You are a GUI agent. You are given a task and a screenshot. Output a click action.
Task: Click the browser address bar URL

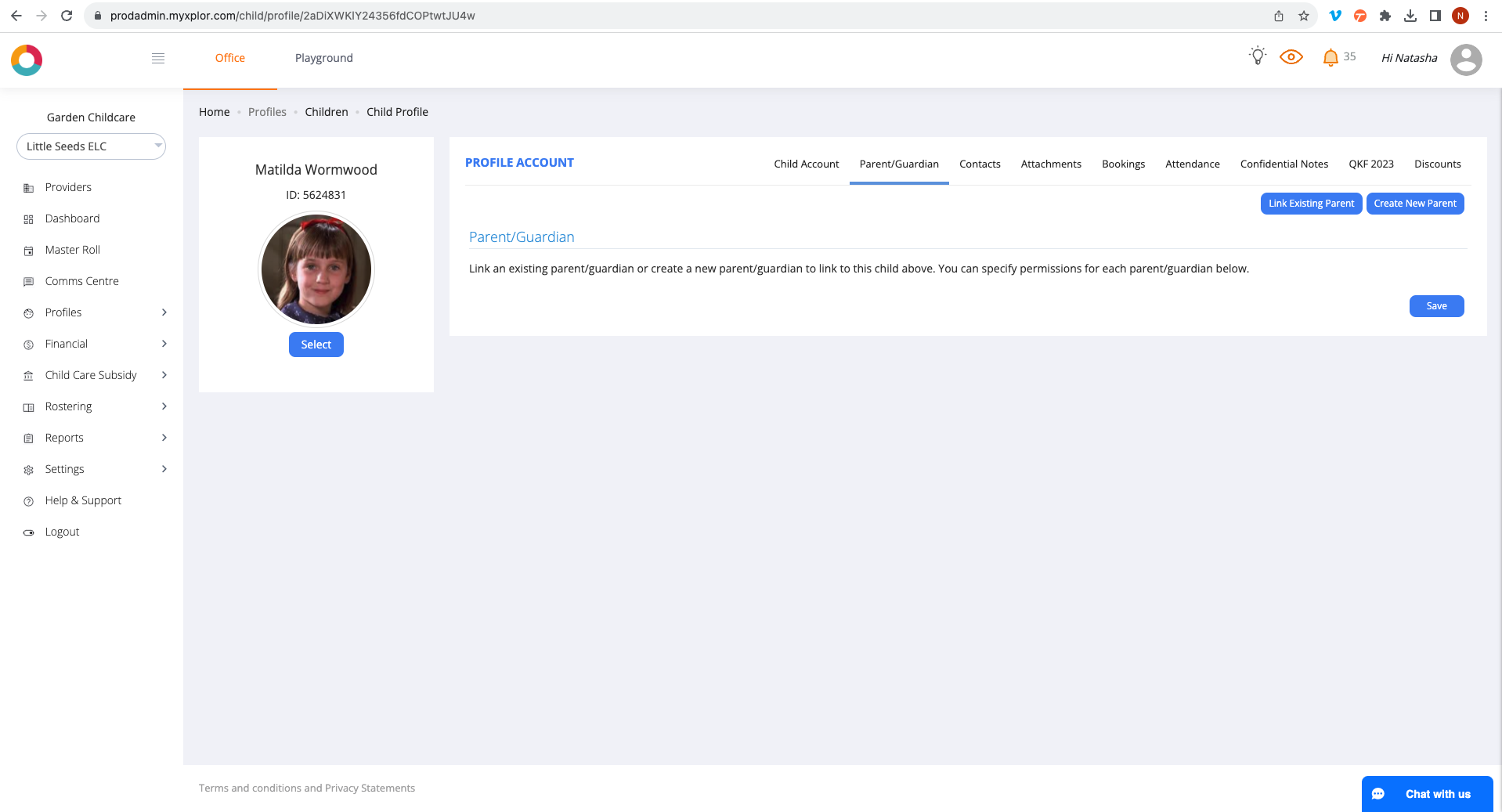coord(292,16)
